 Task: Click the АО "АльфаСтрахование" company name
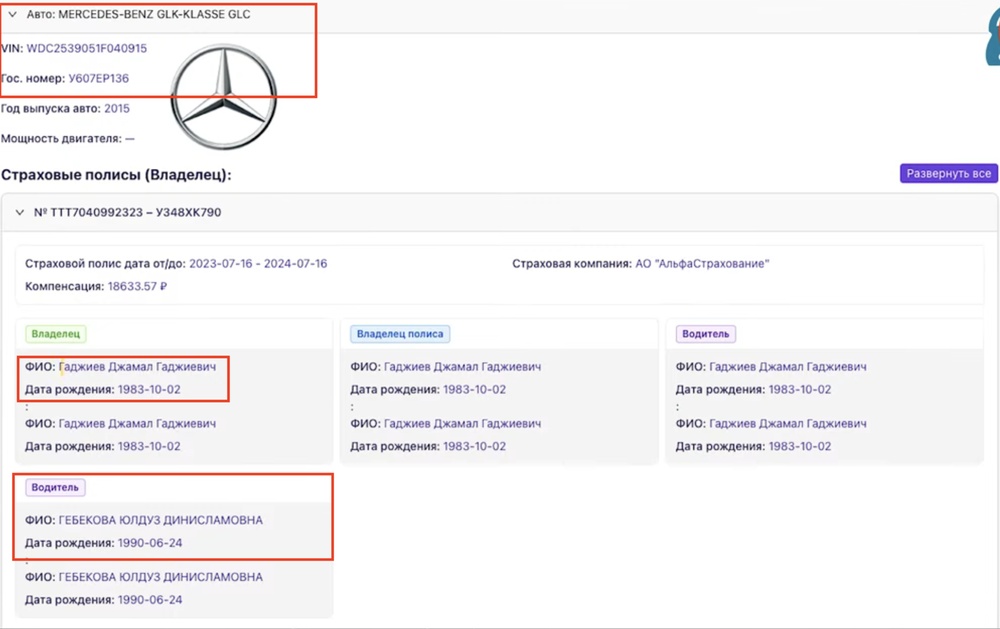pyautogui.click(x=702, y=263)
